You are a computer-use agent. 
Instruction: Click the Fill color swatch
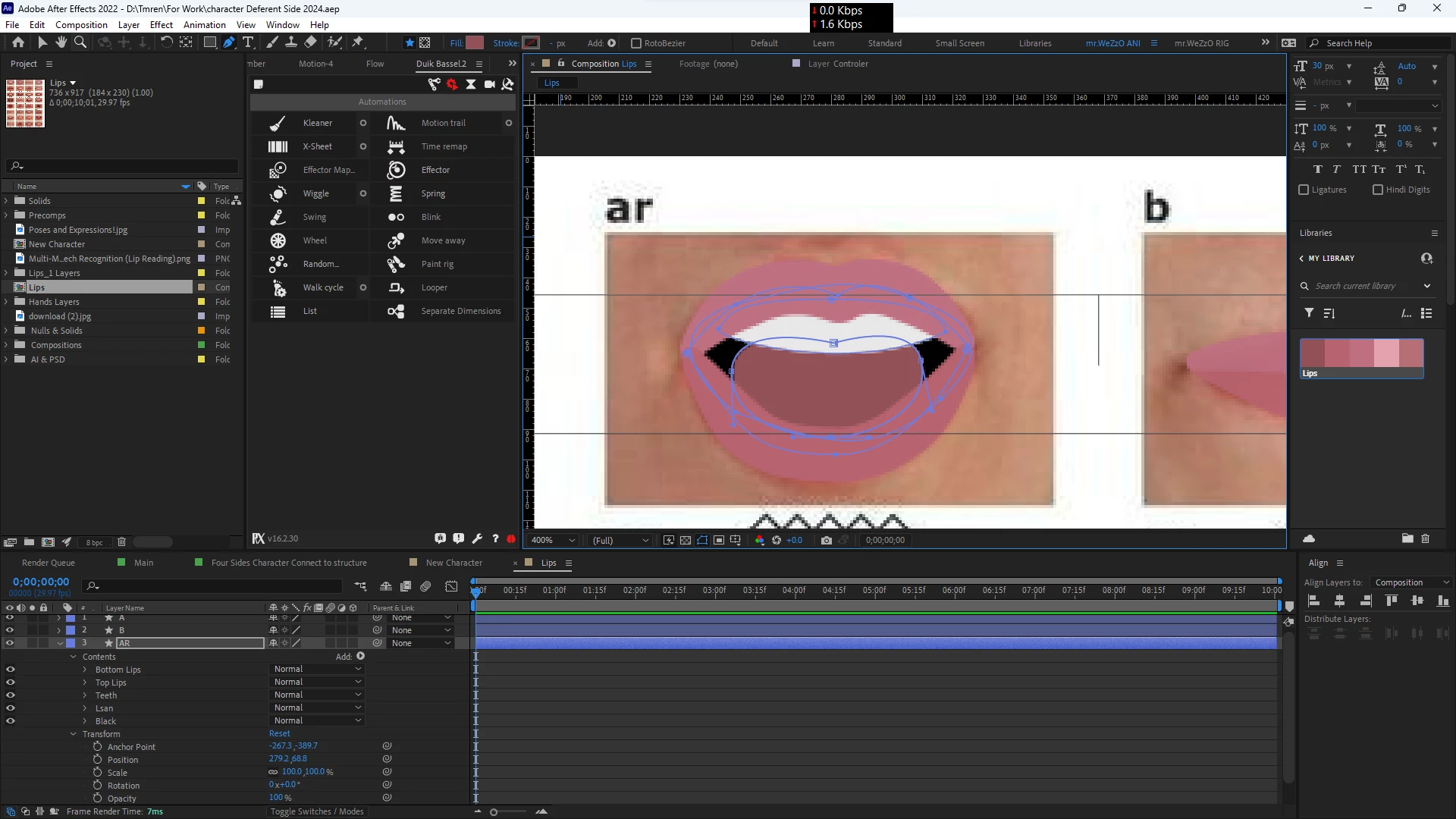[475, 42]
